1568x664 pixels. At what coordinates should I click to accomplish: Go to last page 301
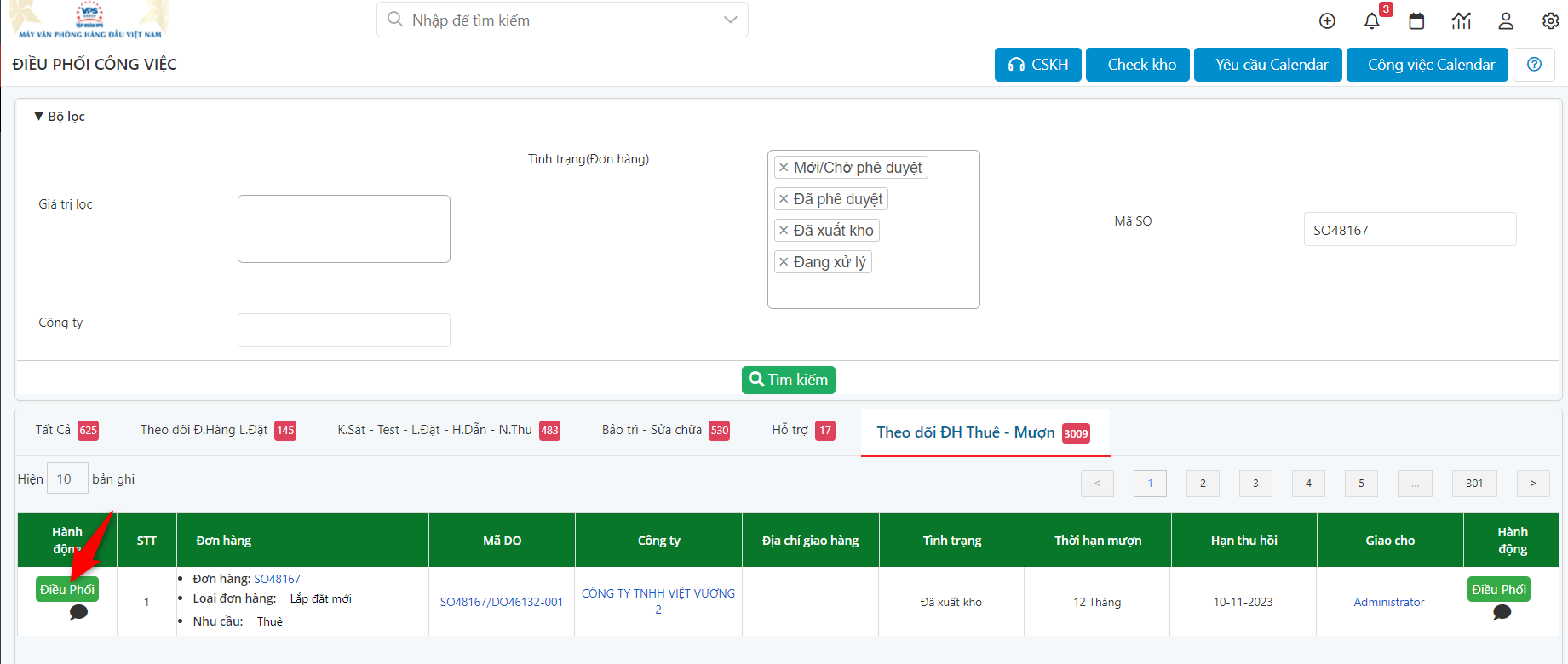click(x=1474, y=484)
